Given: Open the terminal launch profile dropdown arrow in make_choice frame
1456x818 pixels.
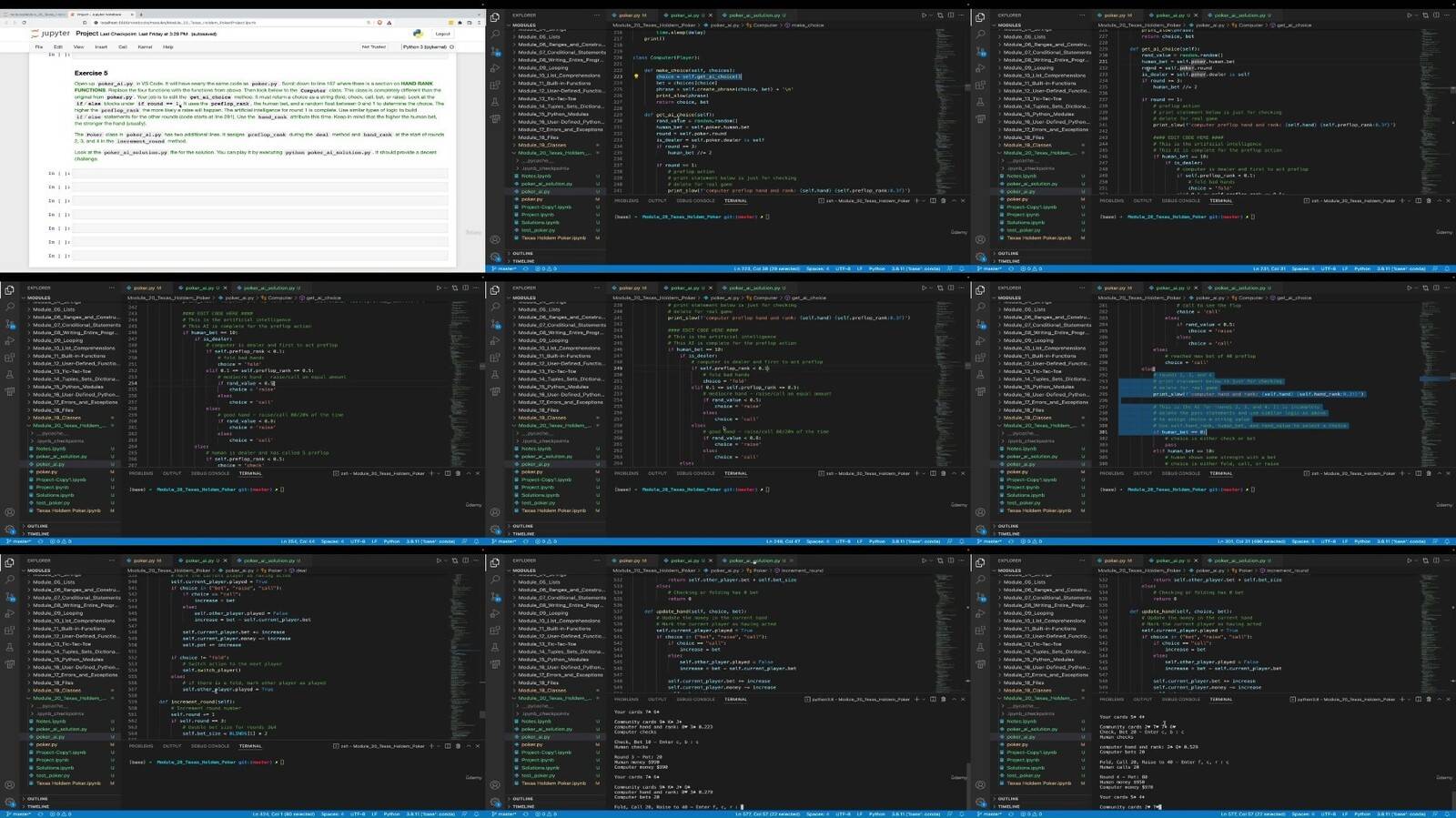Looking at the screenshot, I should point(924,200).
